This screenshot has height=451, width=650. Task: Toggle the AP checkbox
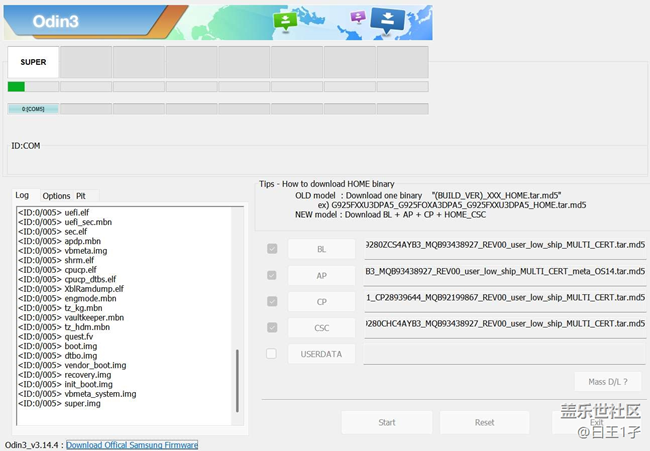click(x=272, y=275)
